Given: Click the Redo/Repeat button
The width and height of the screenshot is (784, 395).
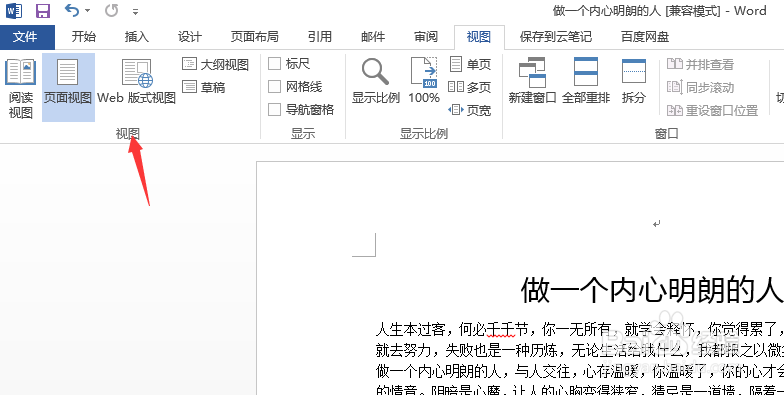Looking at the screenshot, I should (x=112, y=10).
